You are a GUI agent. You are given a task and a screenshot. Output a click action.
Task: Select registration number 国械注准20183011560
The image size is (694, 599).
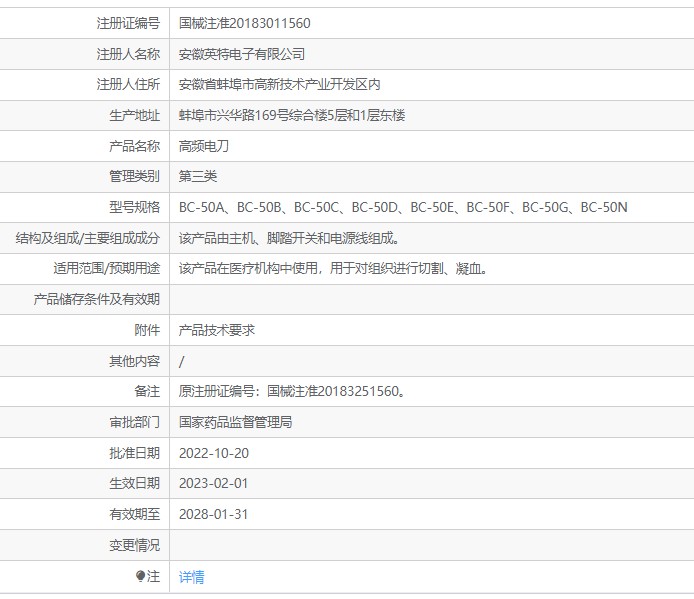(244, 23)
